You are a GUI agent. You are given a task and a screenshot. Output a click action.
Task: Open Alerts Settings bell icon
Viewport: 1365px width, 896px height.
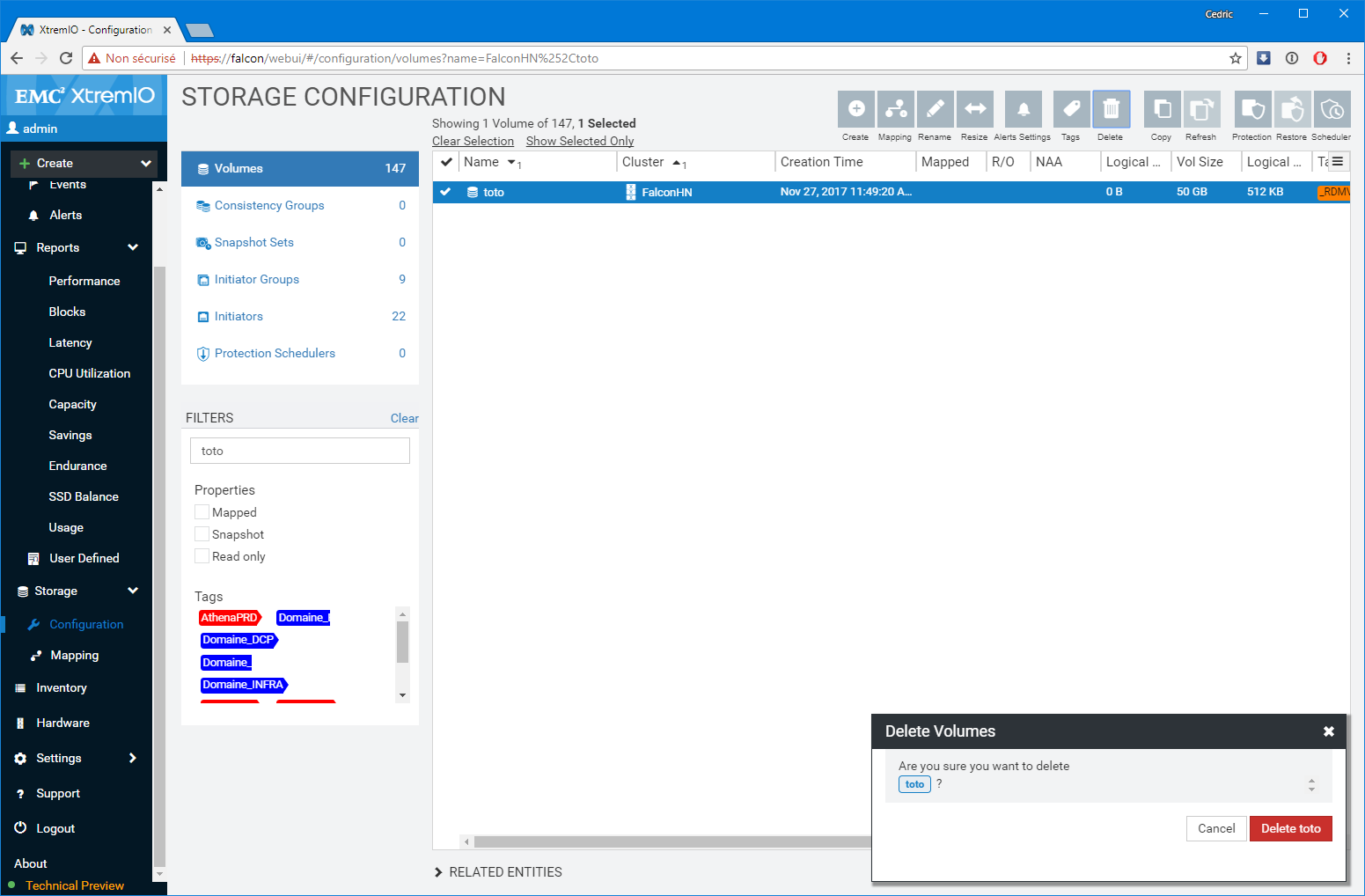click(x=1023, y=109)
